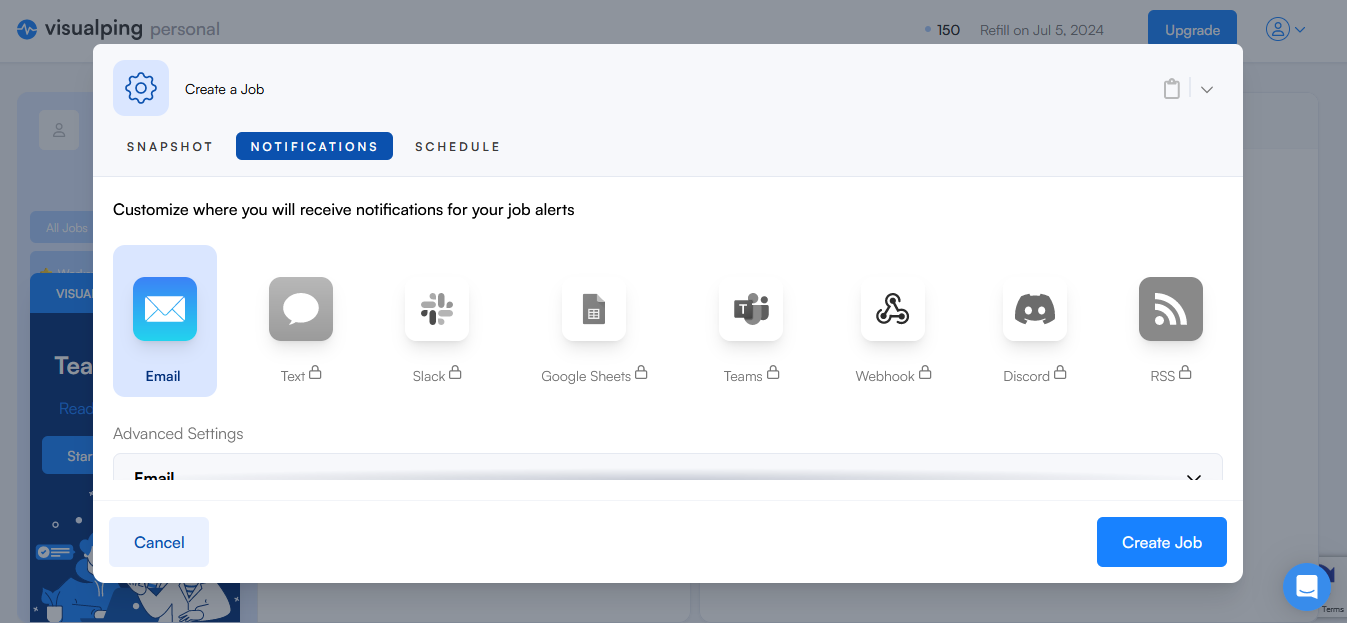Image resolution: width=1347 pixels, height=623 pixels.
Task: Click the profile icon in the left sidebar
Action: (59, 130)
